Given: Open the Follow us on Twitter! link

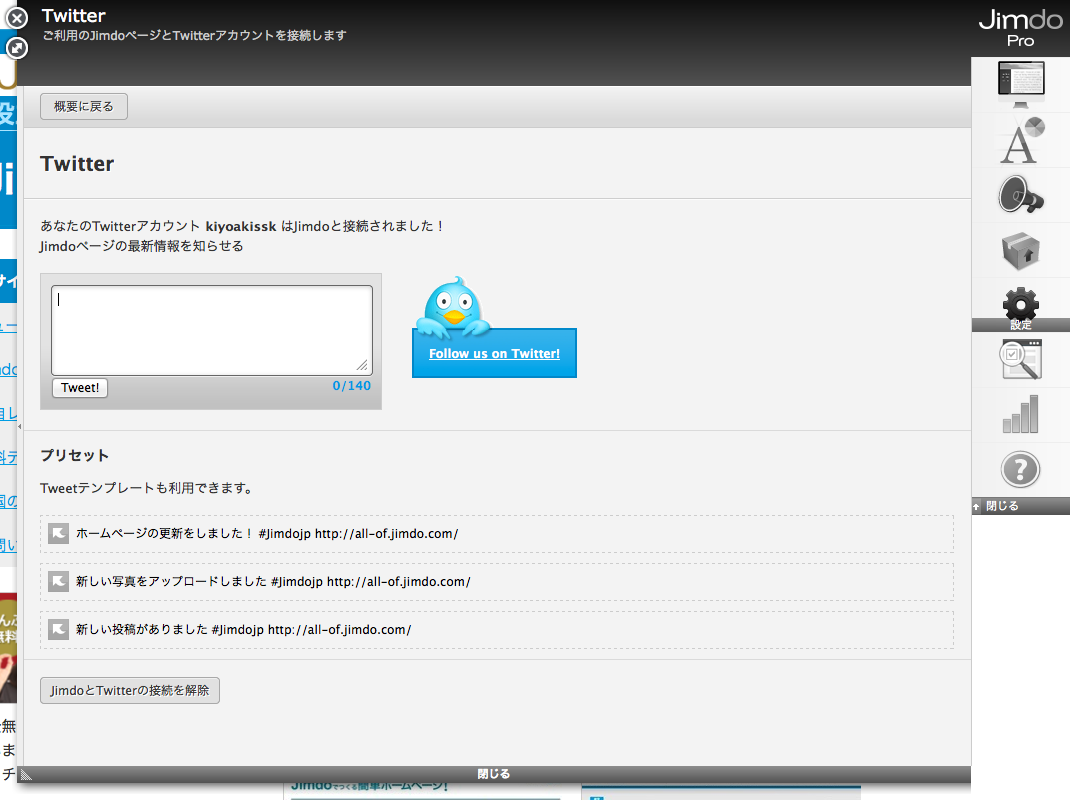Looking at the screenshot, I should click(494, 354).
